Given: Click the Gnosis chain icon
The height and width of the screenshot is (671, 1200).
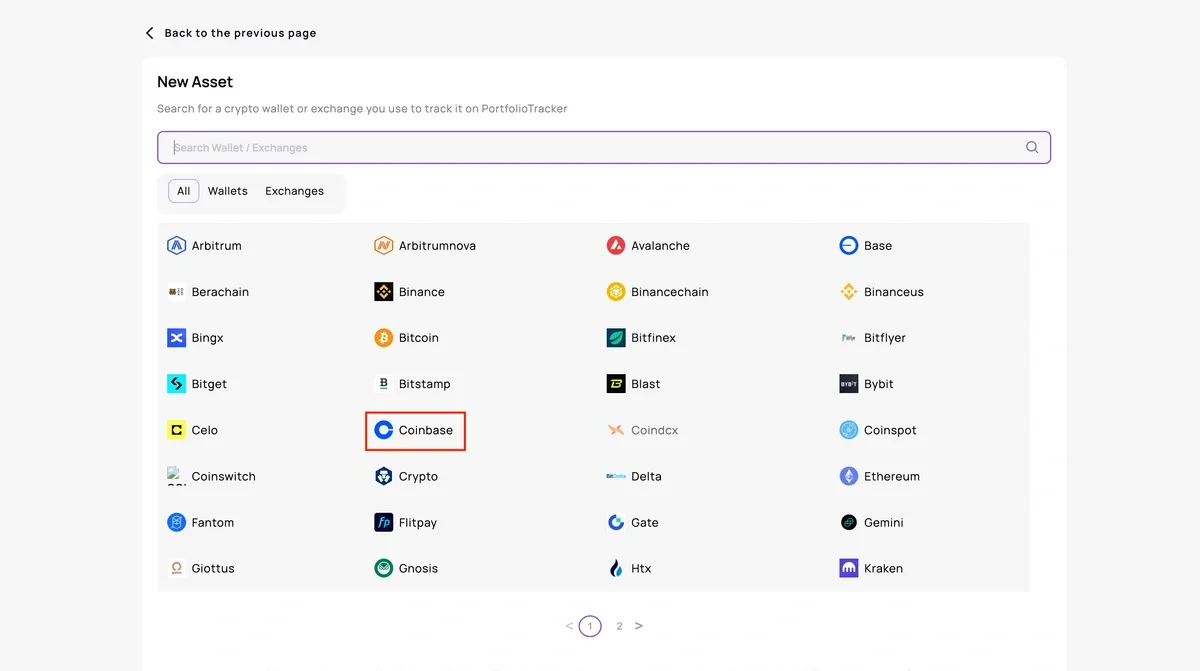Looking at the screenshot, I should pyautogui.click(x=383, y=568).
